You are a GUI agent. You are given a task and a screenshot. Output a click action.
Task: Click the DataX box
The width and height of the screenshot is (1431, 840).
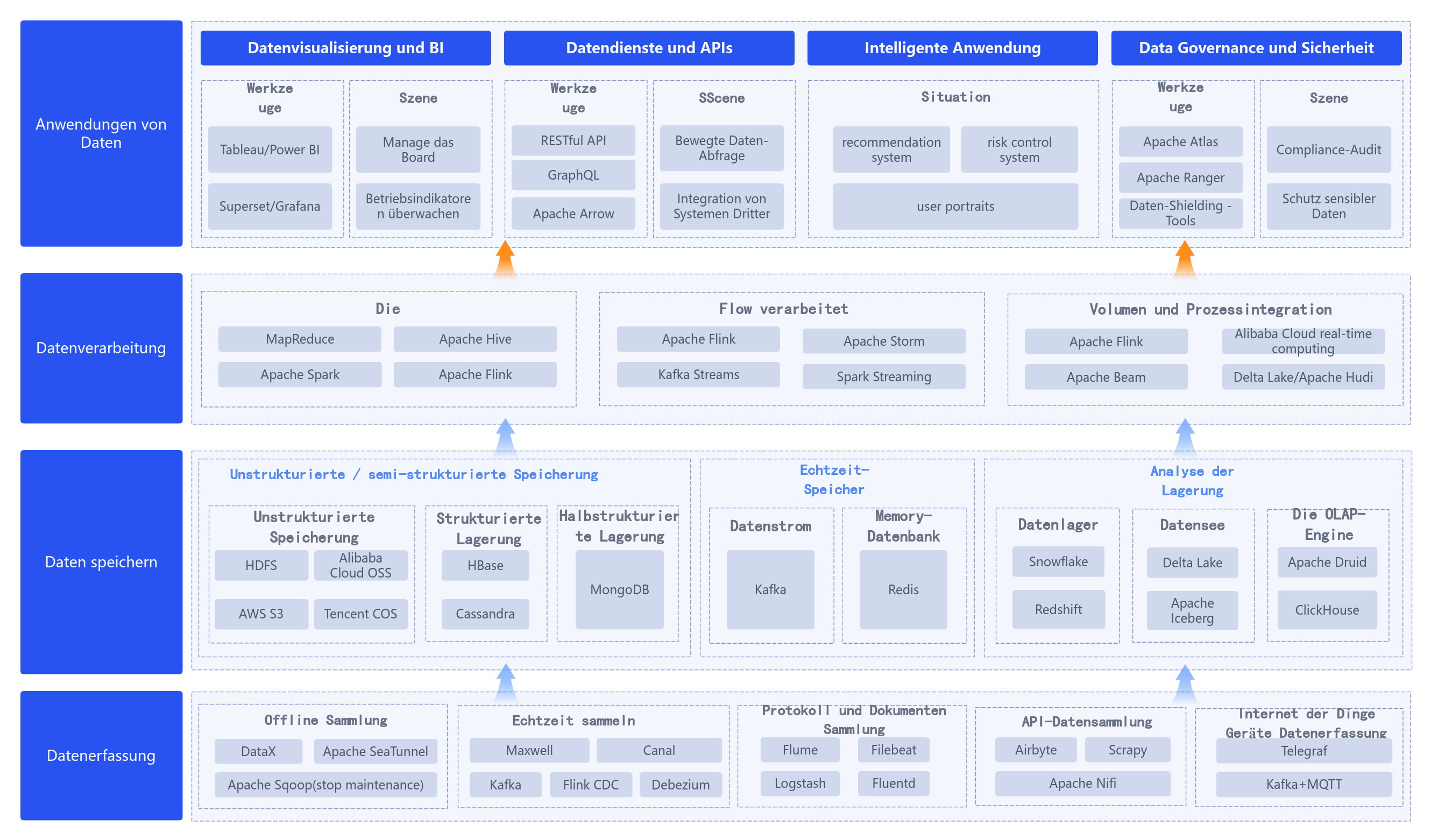click(x=258, y=751)
